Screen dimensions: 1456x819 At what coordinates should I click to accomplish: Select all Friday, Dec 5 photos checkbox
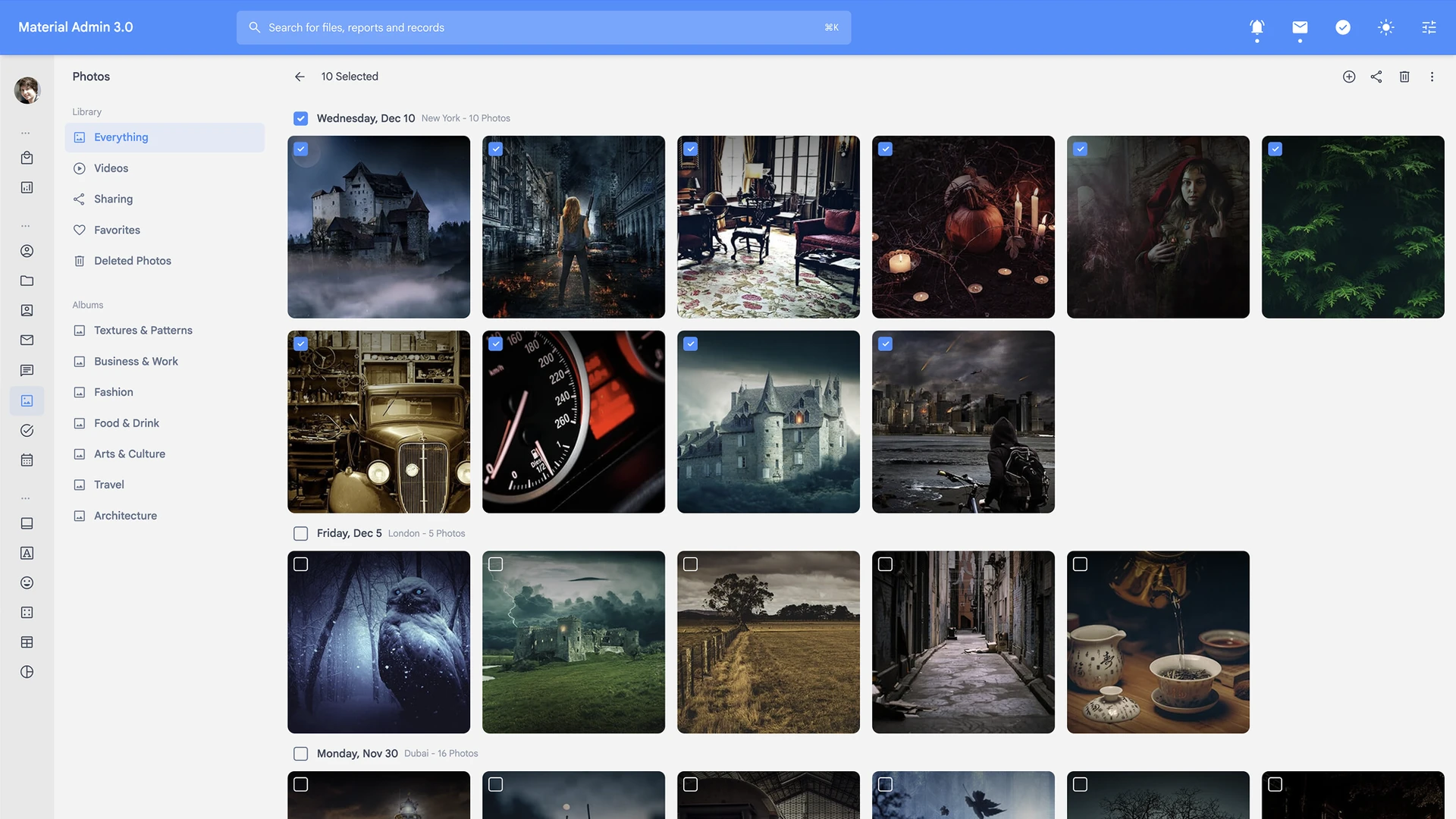click(x=300, y=534)
